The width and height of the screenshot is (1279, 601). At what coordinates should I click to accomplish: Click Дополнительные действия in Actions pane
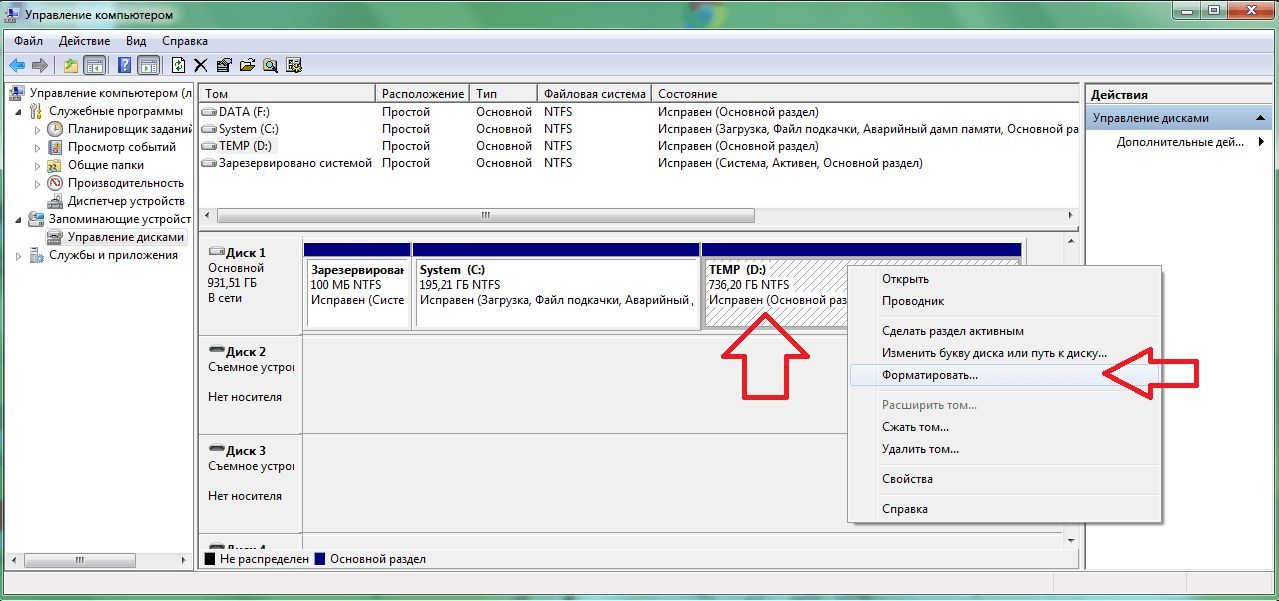coord(1180,142)
